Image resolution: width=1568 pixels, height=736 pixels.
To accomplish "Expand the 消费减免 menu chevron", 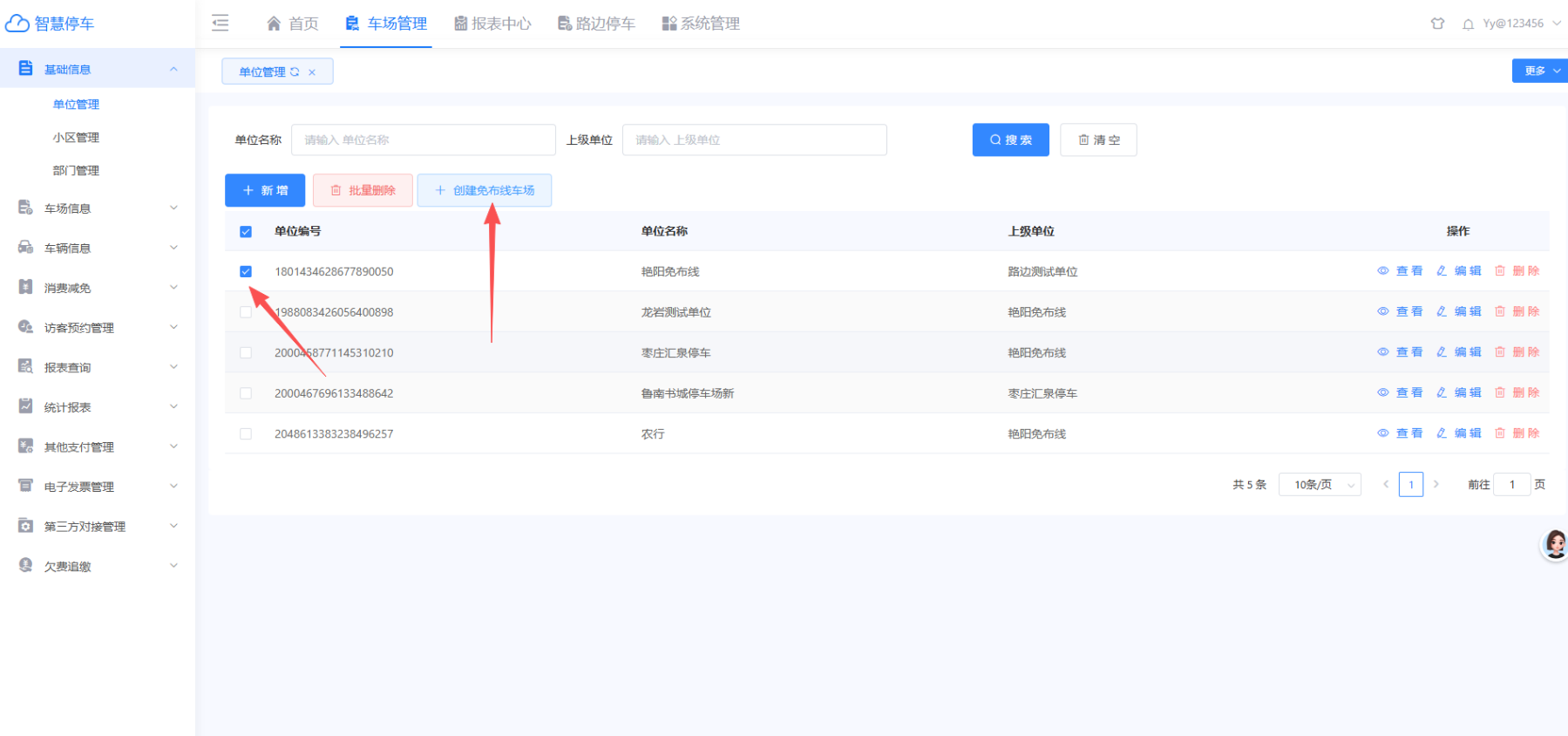I will (173, 287).
